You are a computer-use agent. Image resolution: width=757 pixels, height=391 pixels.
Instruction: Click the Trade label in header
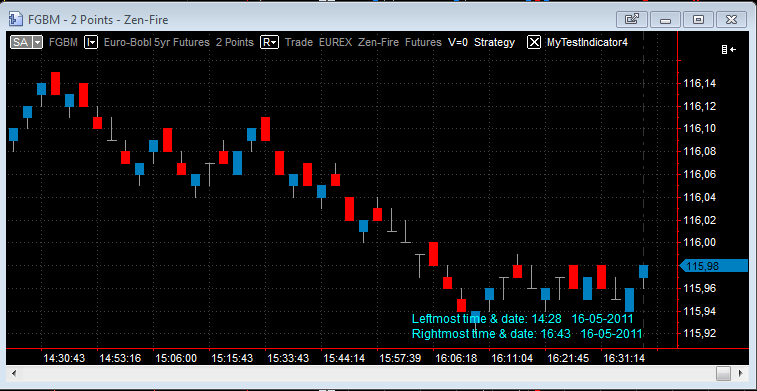tap(299, 42)
